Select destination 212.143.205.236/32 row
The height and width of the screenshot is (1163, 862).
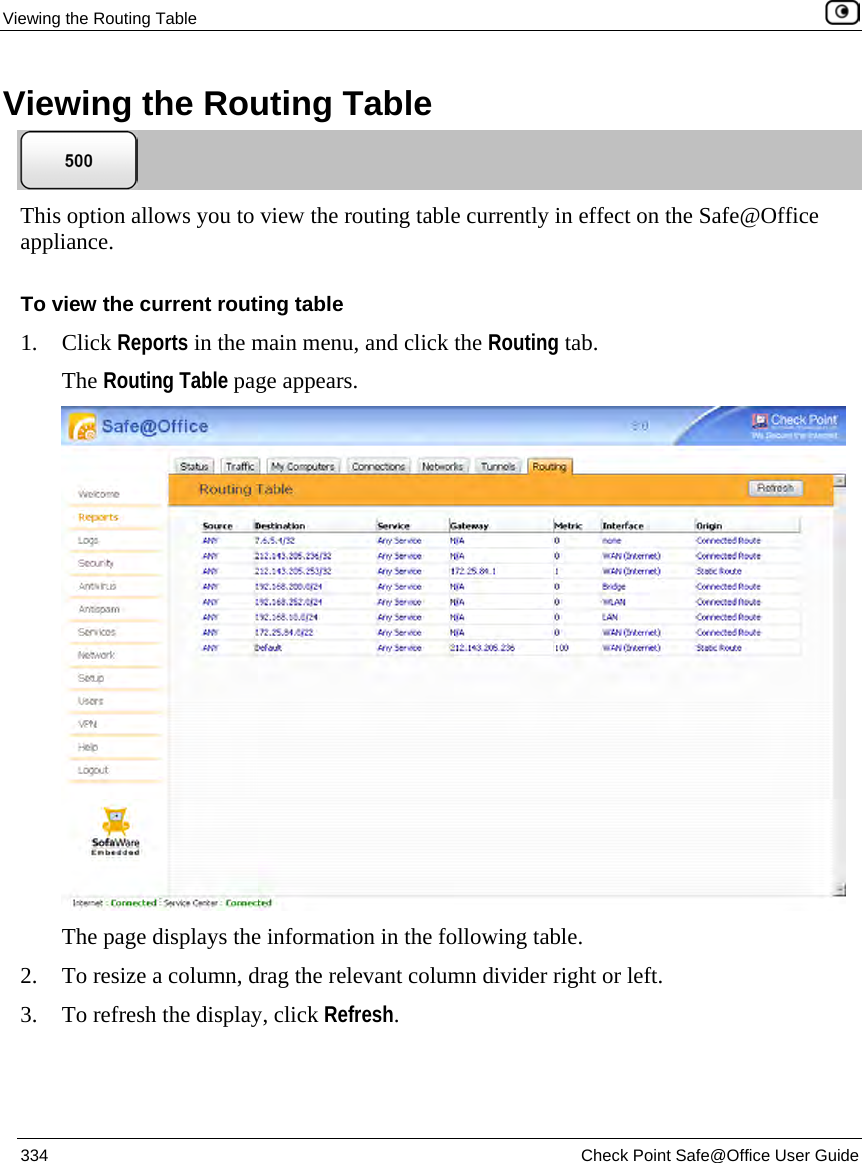[x=500, y=556]
